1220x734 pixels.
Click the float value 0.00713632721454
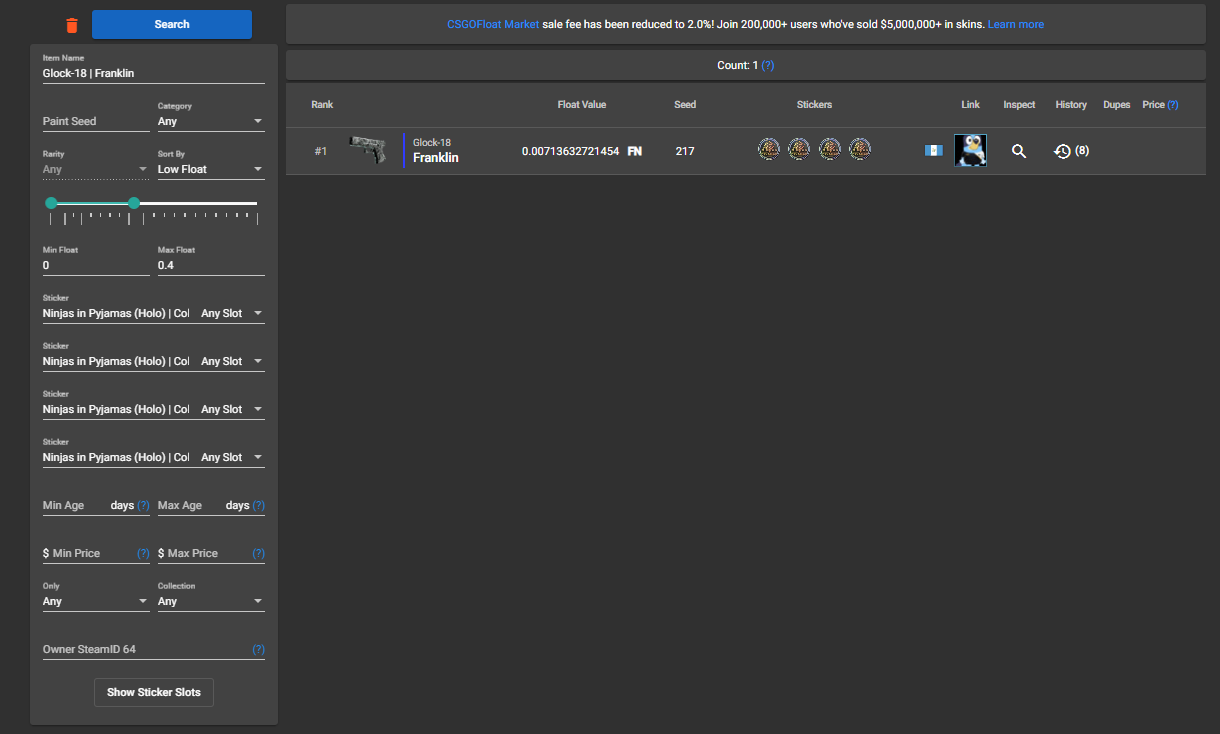(570, 151)
